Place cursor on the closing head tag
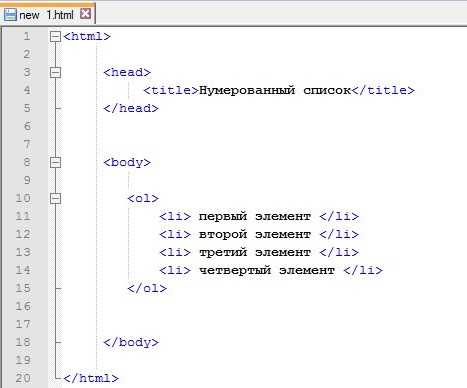This screenshot has width=467, height=388. tap(131, 108)
